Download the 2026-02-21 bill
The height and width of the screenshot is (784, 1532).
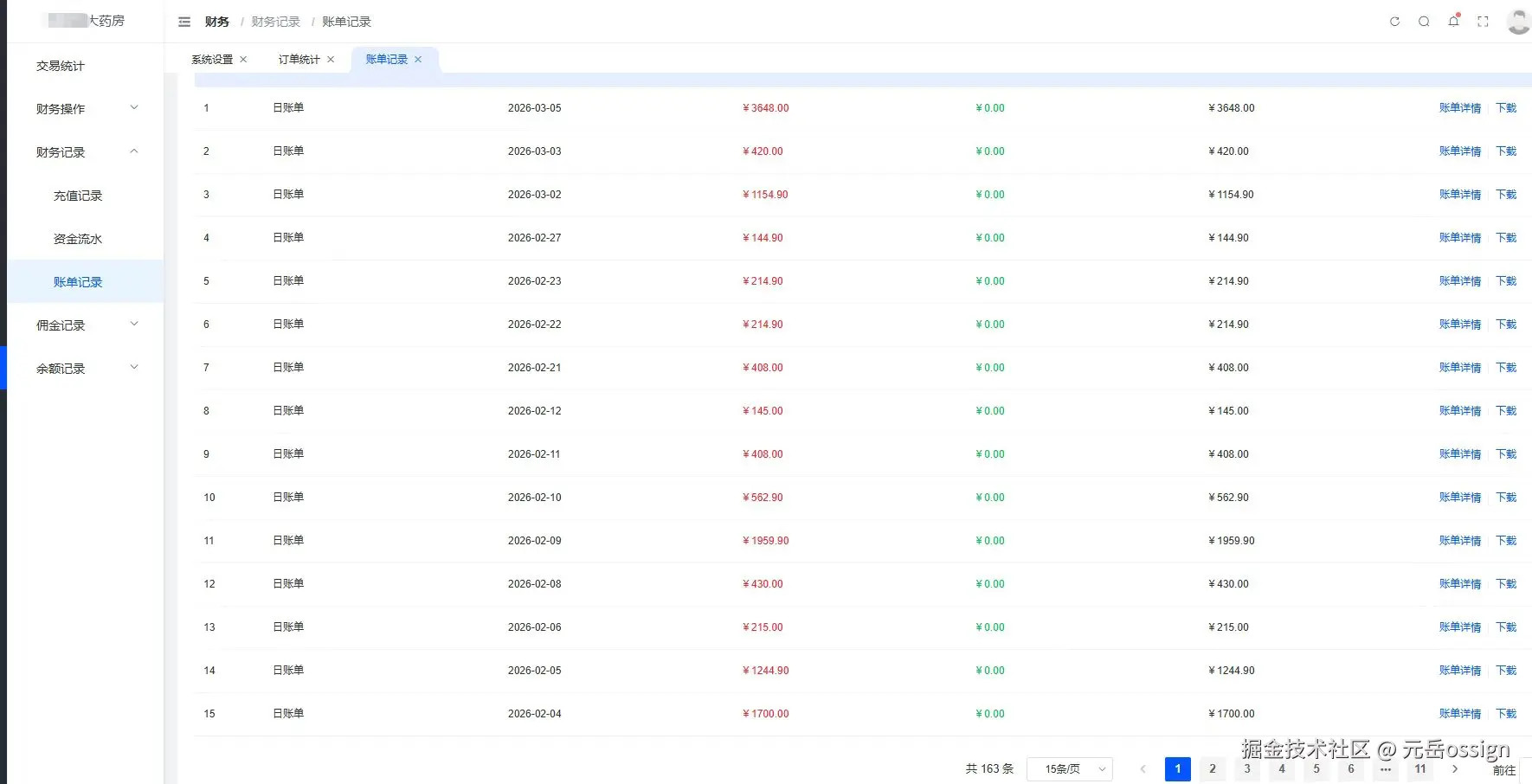(x=1507, y=368)
